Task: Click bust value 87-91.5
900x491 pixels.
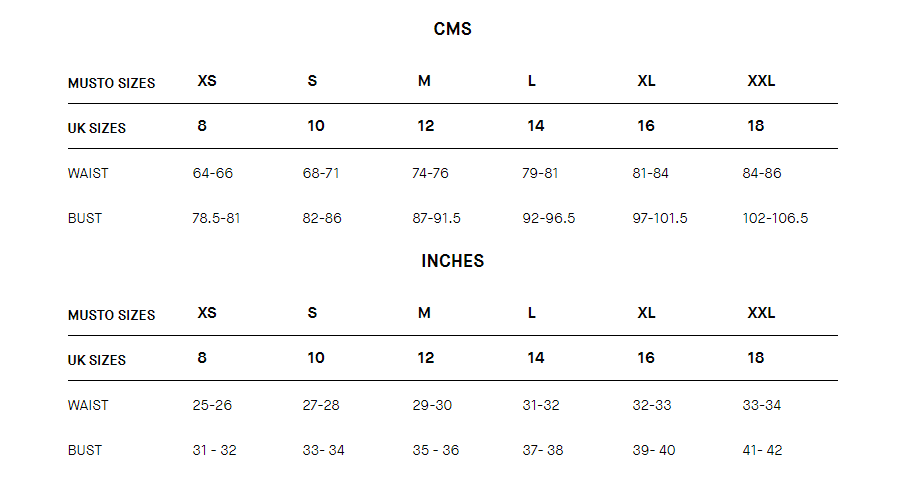Action: [x=436, y=218]
